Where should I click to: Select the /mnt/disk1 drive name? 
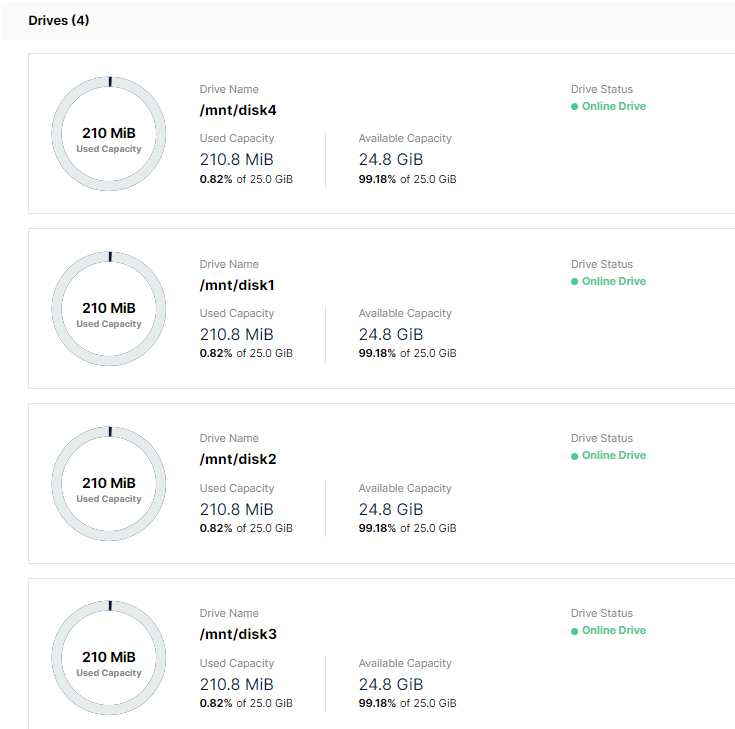[x=237, y=285]
